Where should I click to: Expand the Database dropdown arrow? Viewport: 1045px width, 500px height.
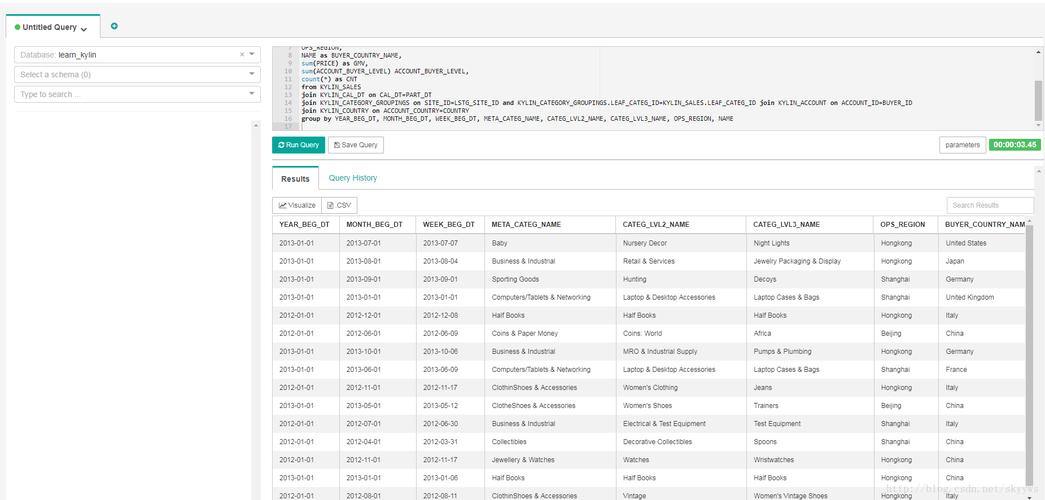(x=252, y=55)
